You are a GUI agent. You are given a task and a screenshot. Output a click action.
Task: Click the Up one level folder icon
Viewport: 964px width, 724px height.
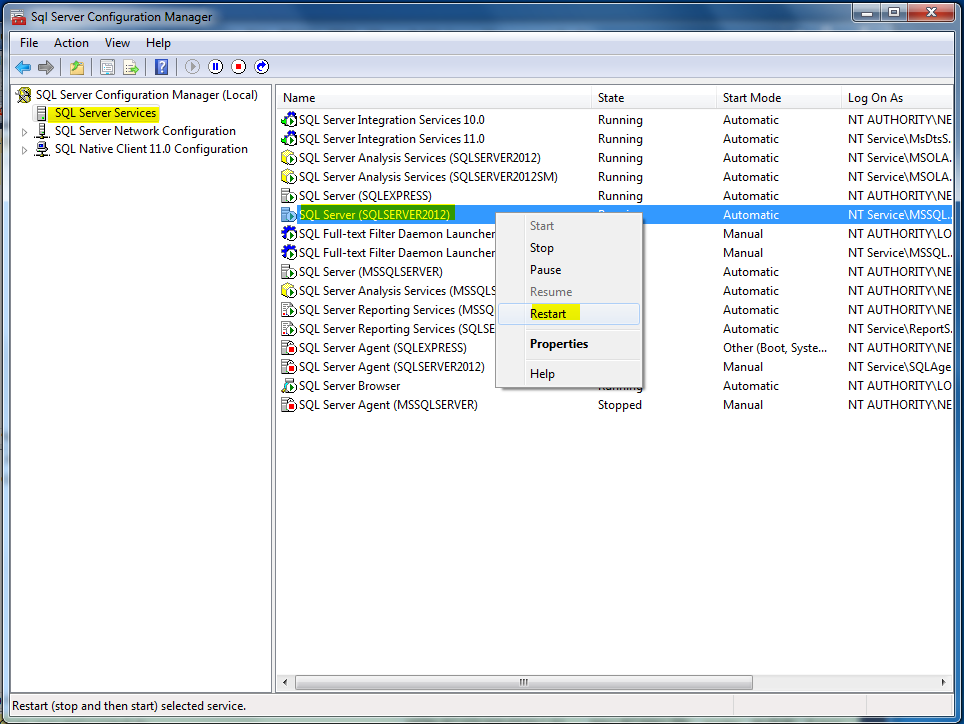click(x=77, y=67)
